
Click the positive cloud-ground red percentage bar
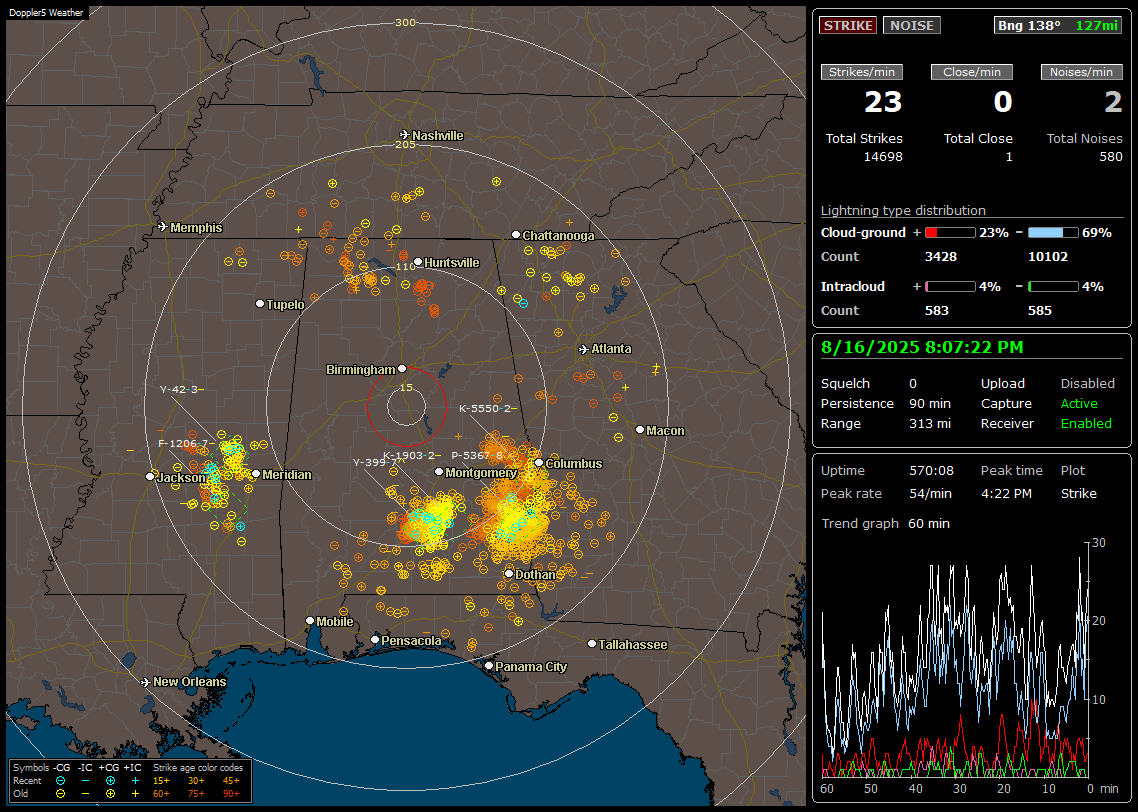950,232
